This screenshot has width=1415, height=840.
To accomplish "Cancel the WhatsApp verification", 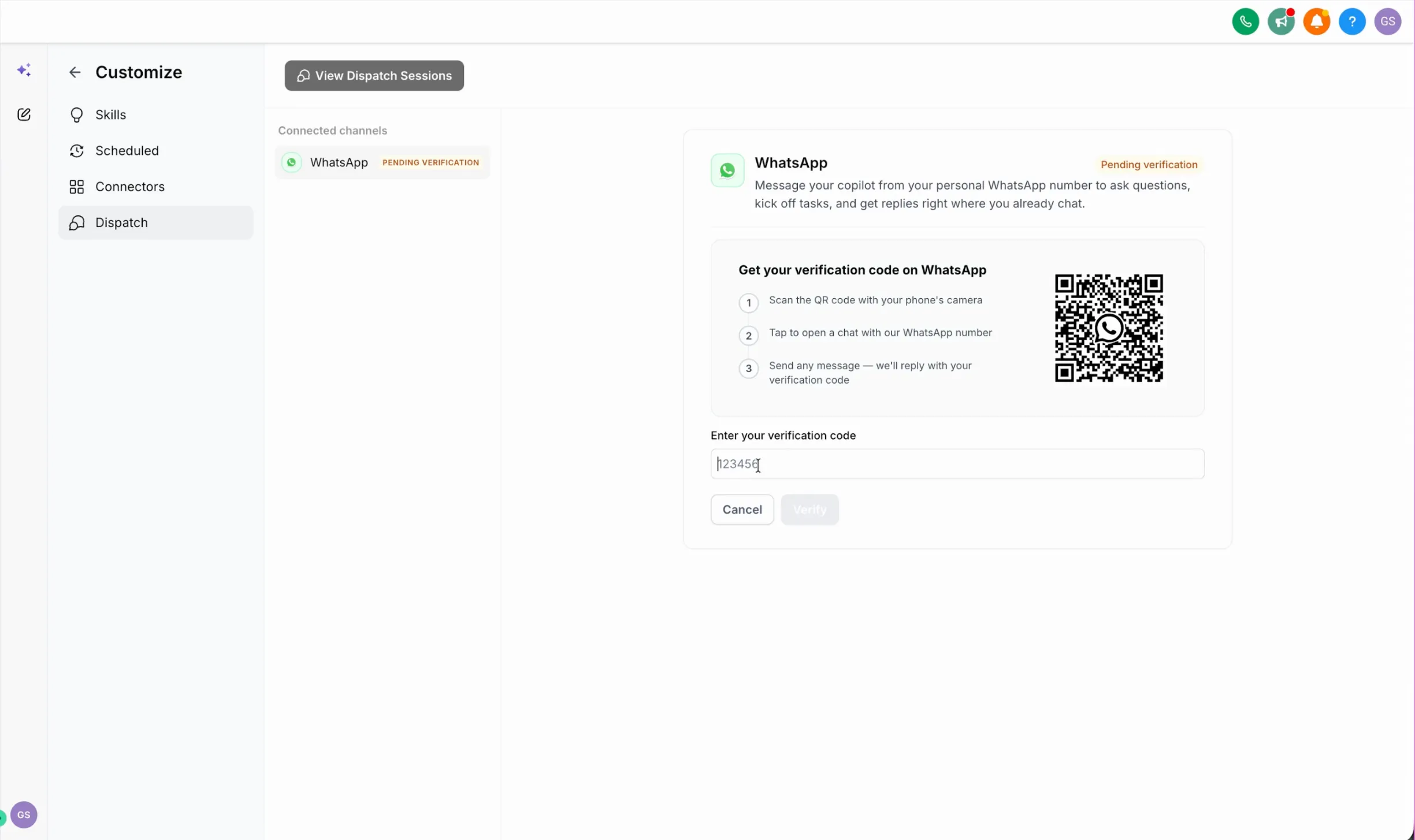I will click(x=742, y=510).
